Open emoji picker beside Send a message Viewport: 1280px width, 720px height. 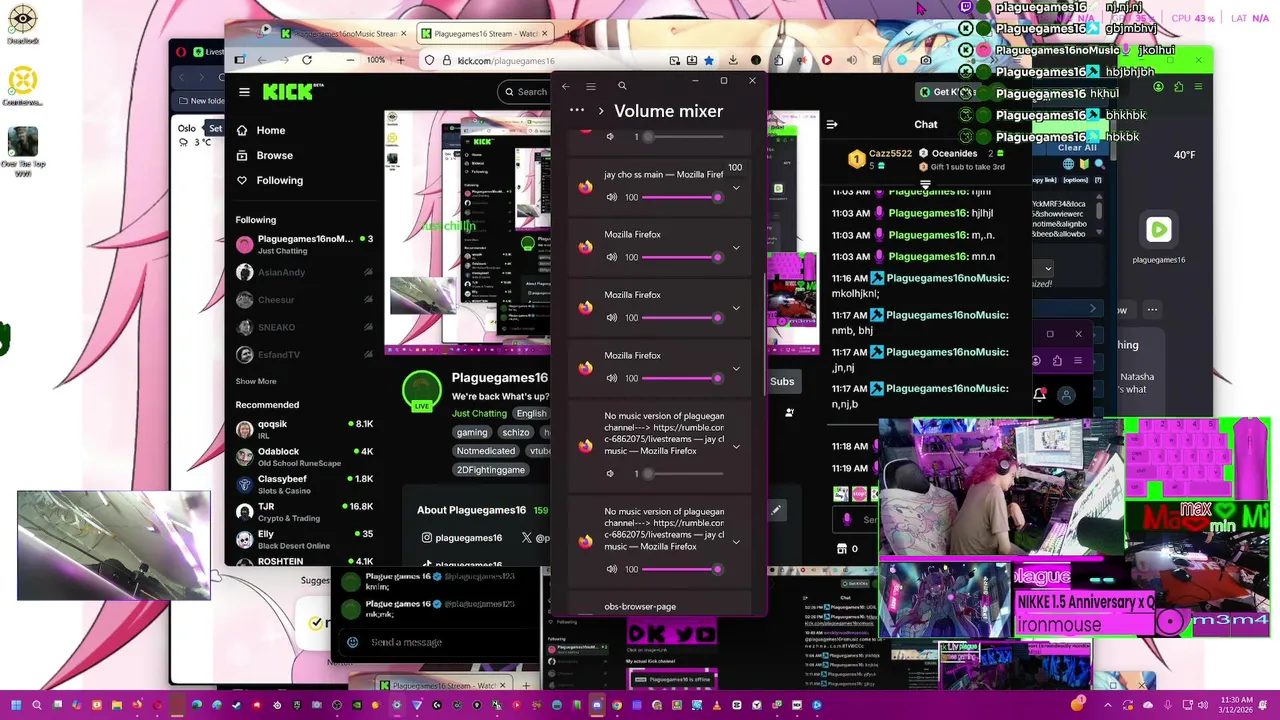pos(352,642)
